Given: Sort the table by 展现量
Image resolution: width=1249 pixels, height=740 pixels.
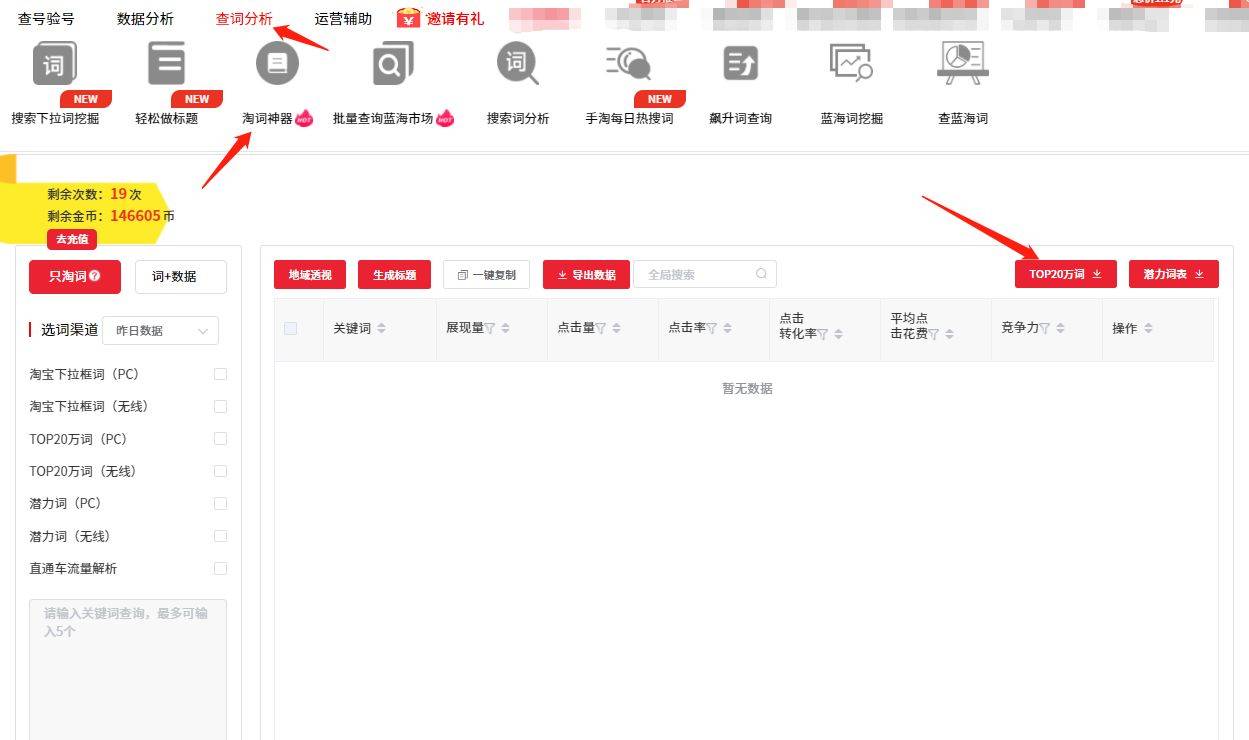Looking at the screenshot, I should [503, 327].
